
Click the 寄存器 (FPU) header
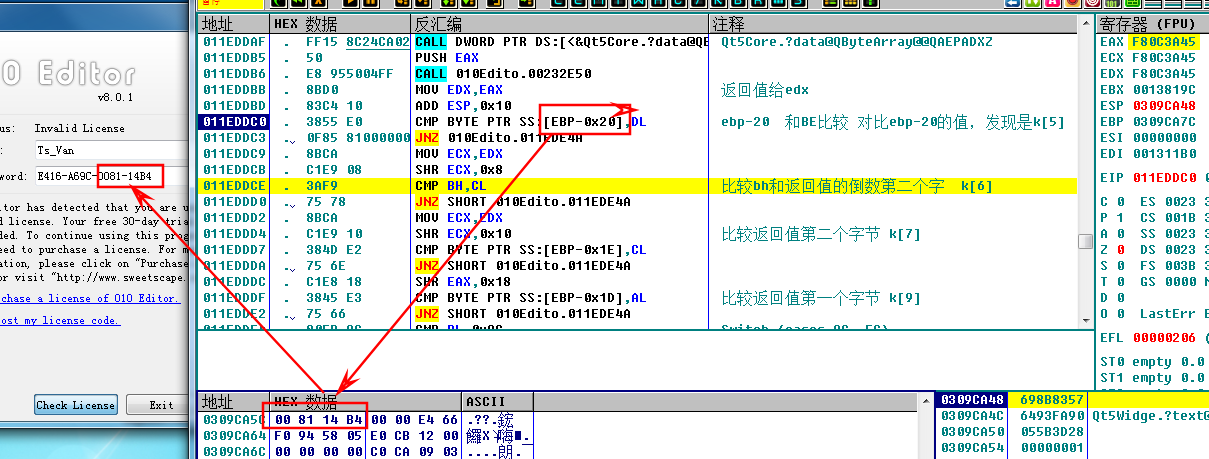point(1152,24)
